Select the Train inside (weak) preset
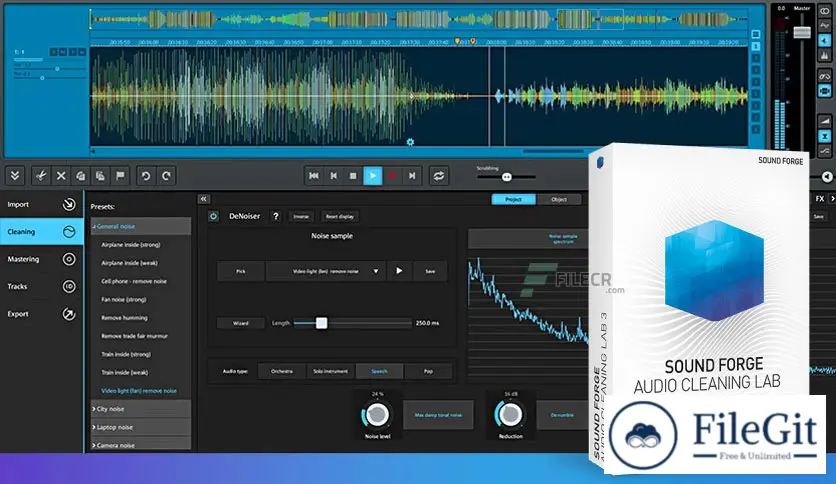The width and height of the screenshot is (836, 484). click(125, 373)
